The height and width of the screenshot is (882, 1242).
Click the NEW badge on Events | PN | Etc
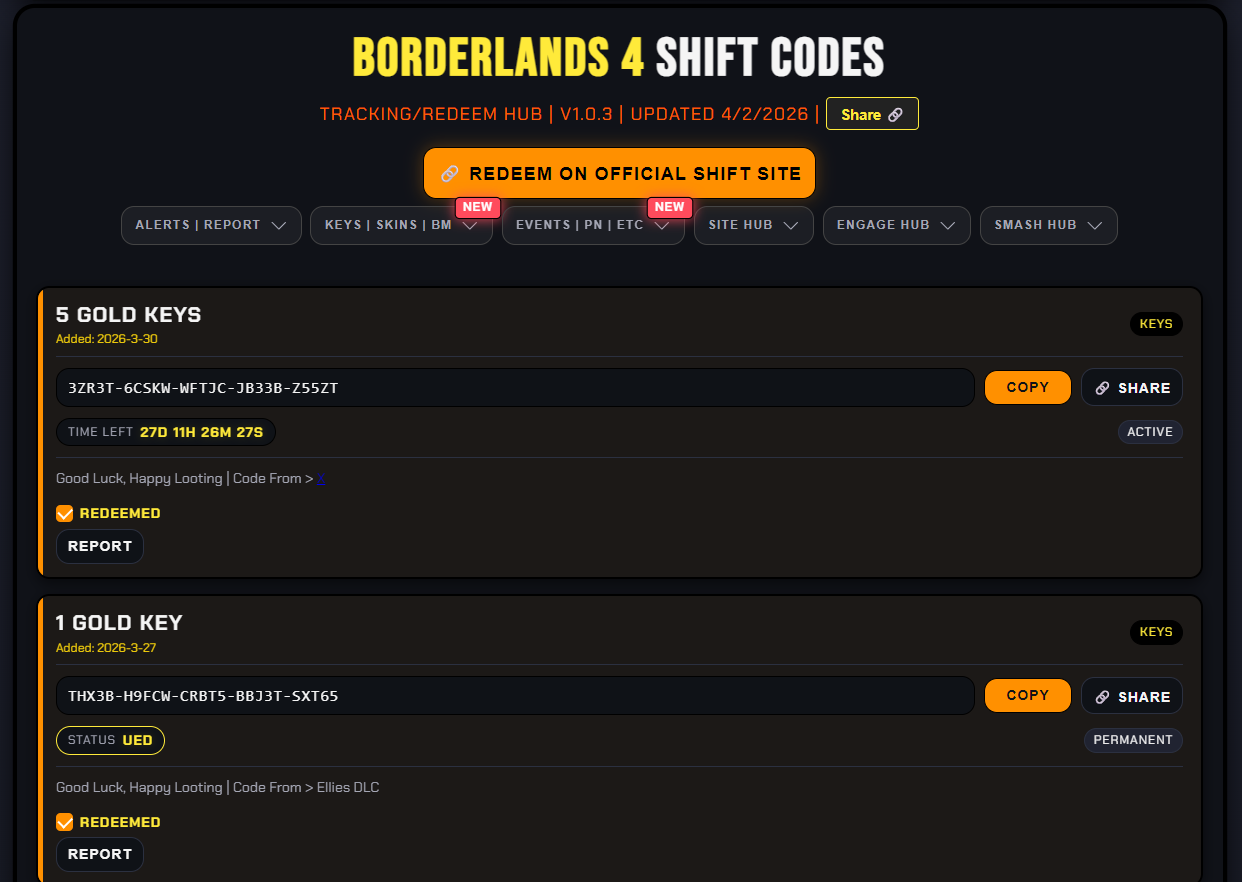tap(669, 207)
